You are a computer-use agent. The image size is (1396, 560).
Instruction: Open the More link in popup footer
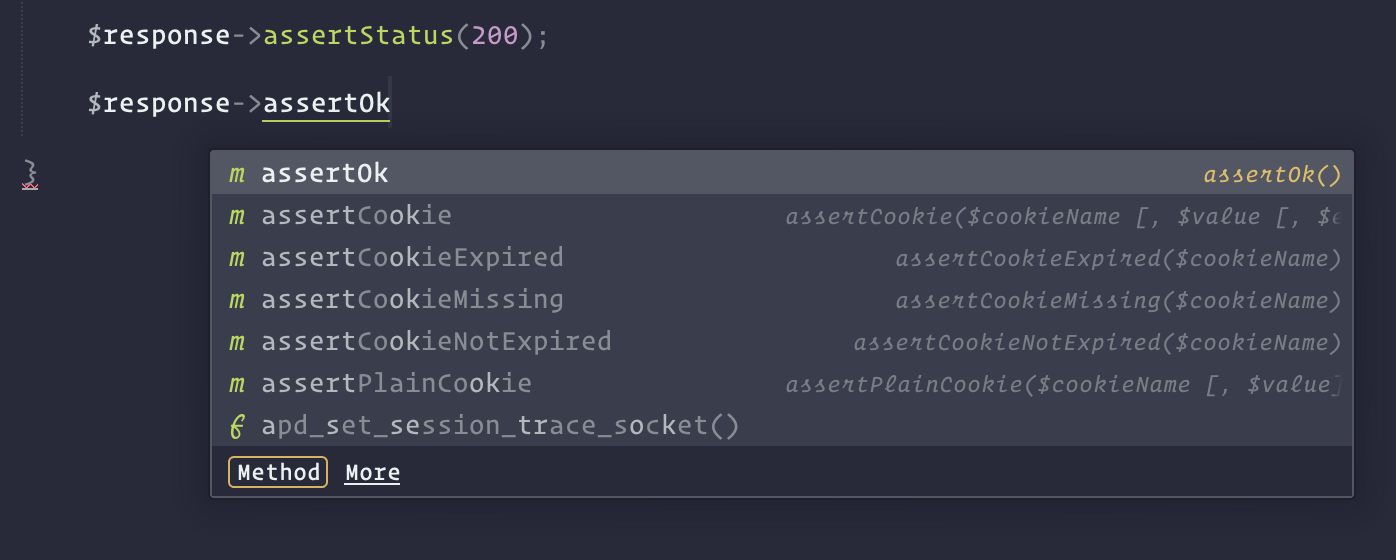[x=372, y=473]
